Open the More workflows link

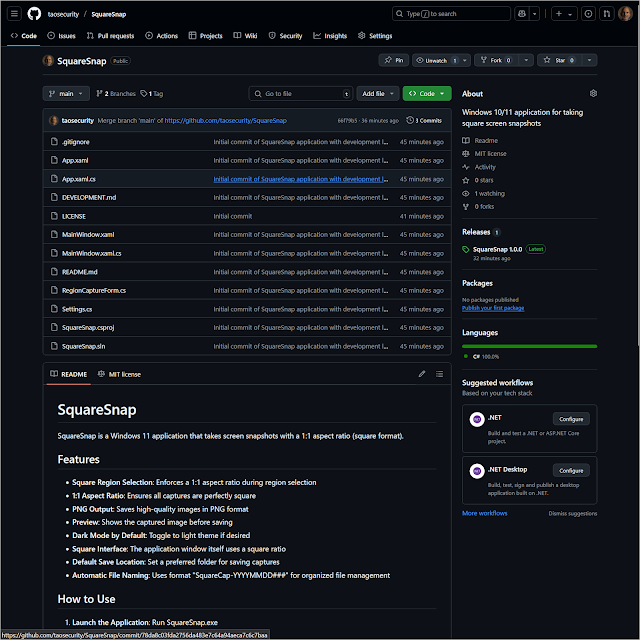click(x=484, y=513)
